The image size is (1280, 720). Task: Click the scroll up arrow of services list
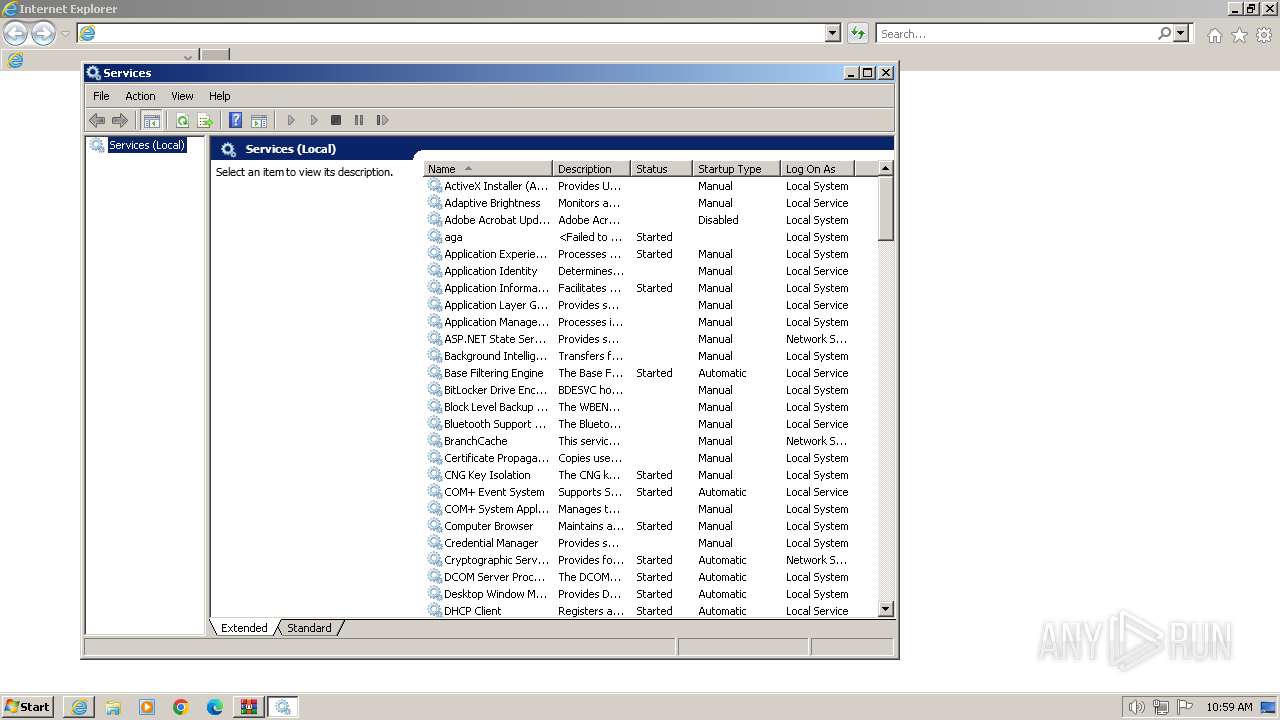885,169
